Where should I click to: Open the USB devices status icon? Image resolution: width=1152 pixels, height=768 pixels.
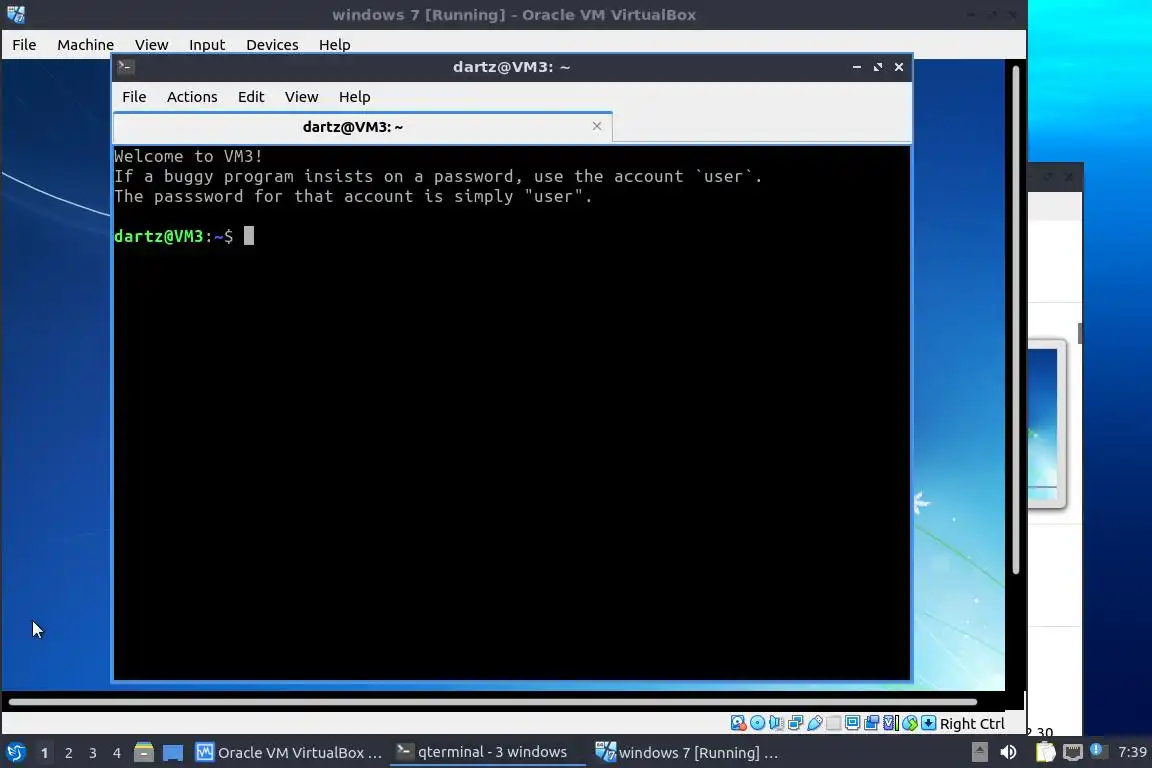pyautogui.click(x=815, y=723)
